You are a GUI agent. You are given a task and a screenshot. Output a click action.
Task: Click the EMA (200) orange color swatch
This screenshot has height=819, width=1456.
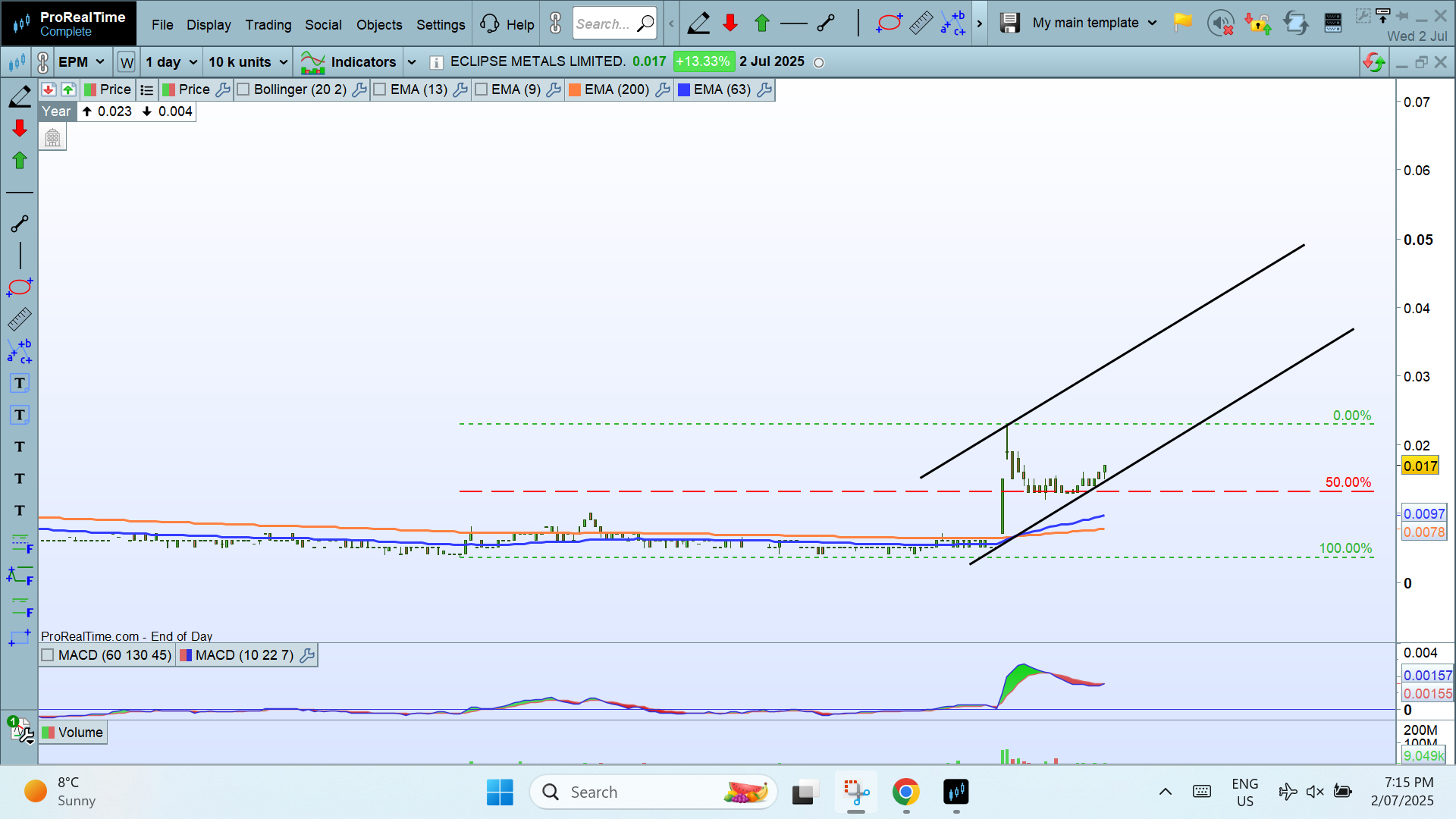575,89
